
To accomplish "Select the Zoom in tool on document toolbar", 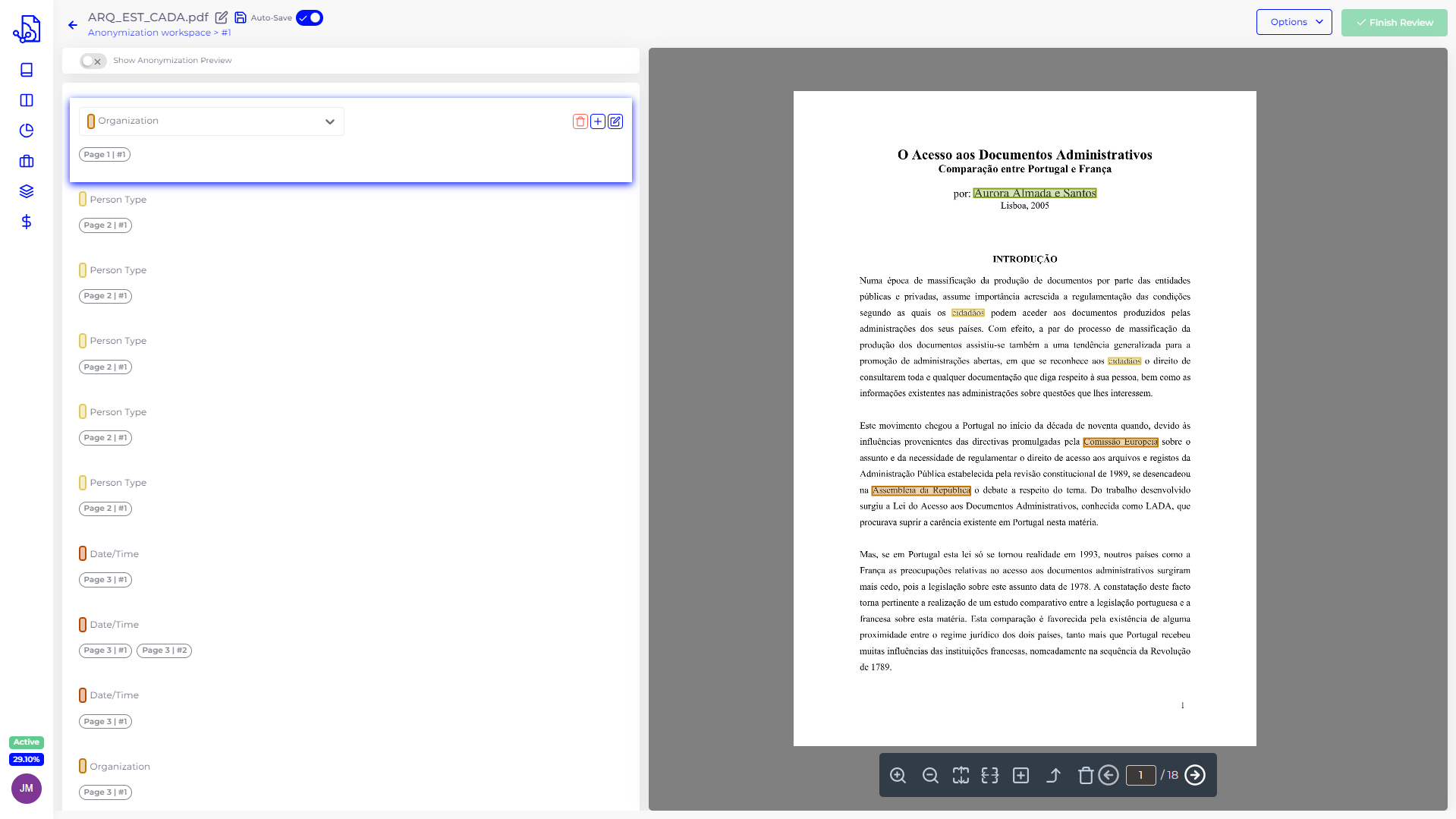I will tap(898, 775).
